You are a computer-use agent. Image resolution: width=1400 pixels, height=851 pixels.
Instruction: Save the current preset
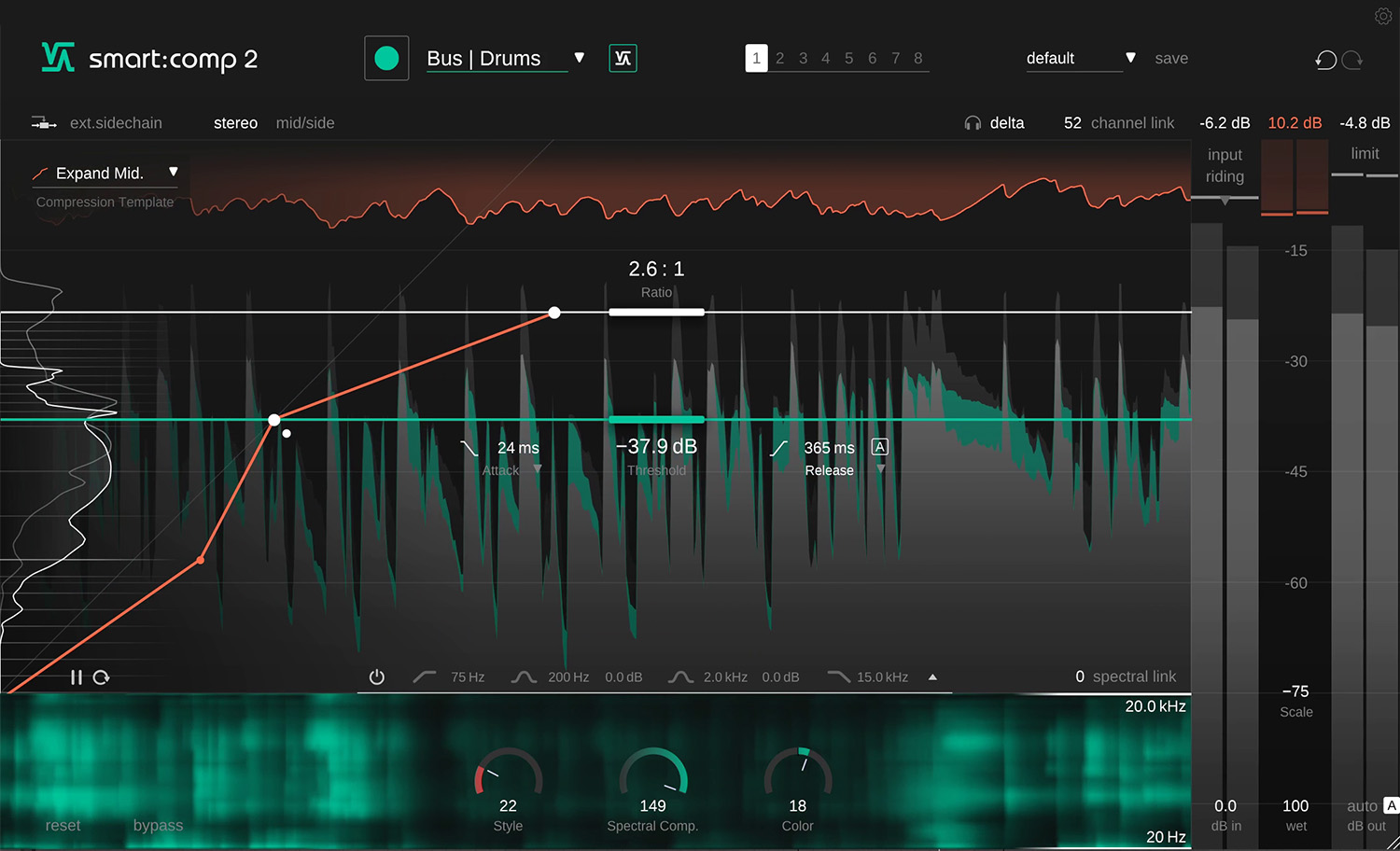[1171, 59]
